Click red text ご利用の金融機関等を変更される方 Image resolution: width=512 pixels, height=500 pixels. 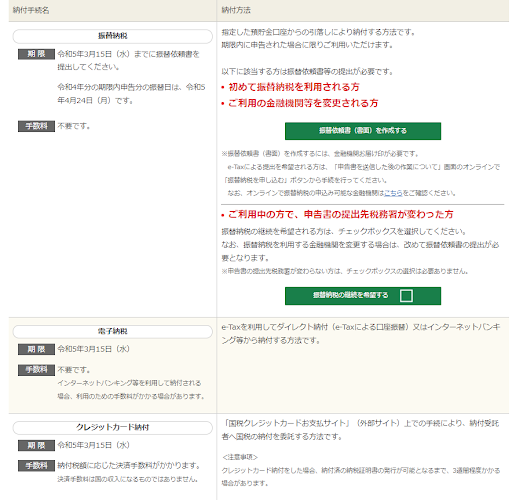click(303, 103)
